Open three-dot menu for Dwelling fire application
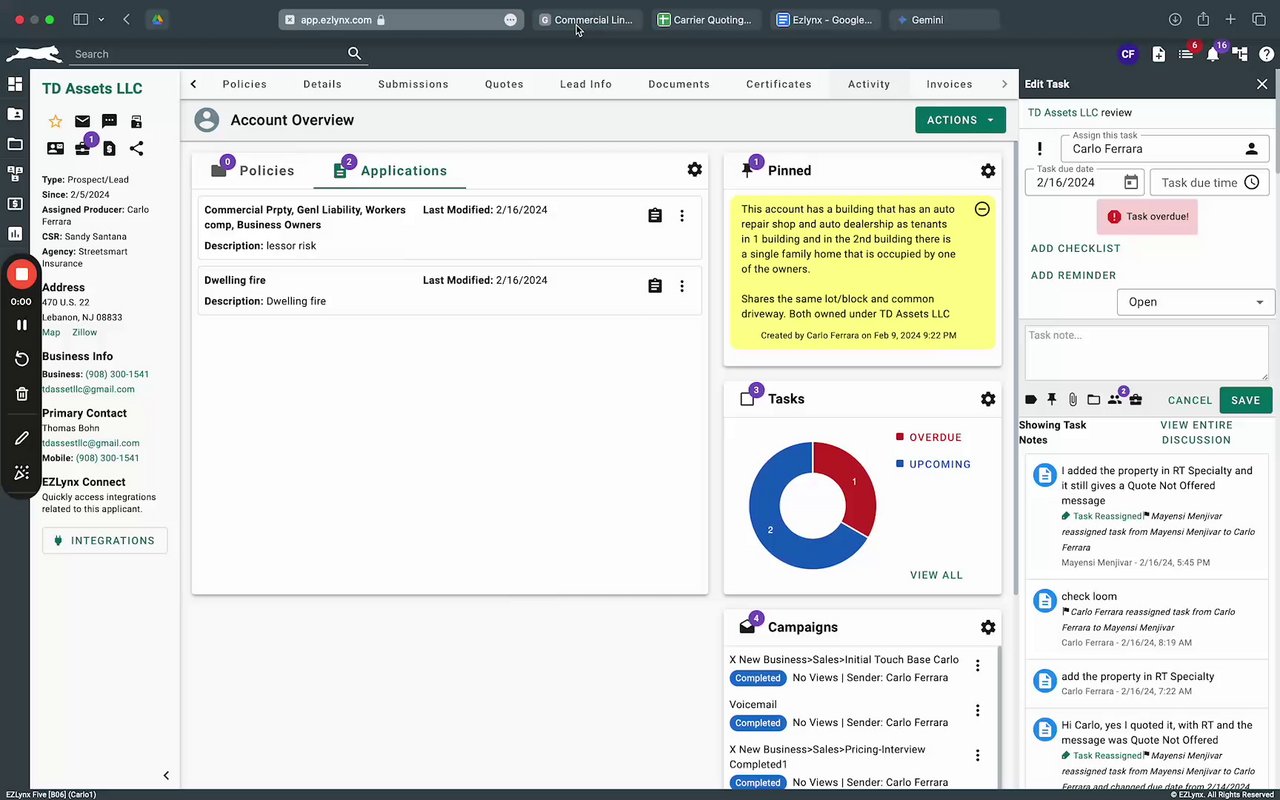 (x=682, y=286)
